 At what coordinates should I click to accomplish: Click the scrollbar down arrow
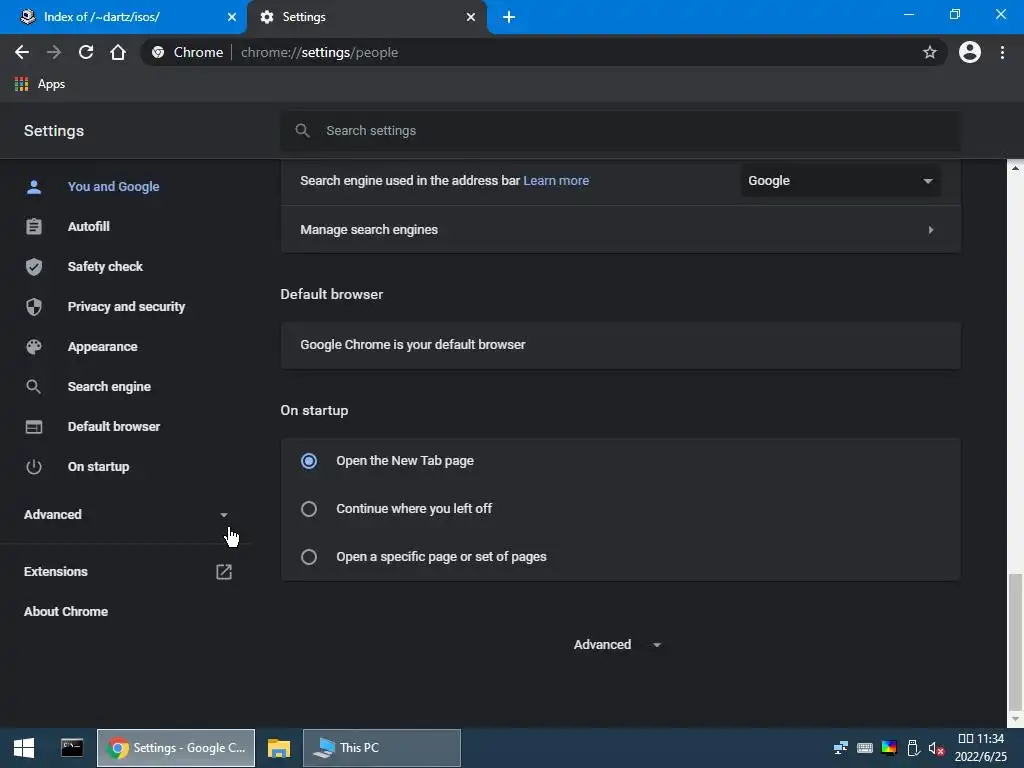pyautogui.click(x=1015, y=720)
